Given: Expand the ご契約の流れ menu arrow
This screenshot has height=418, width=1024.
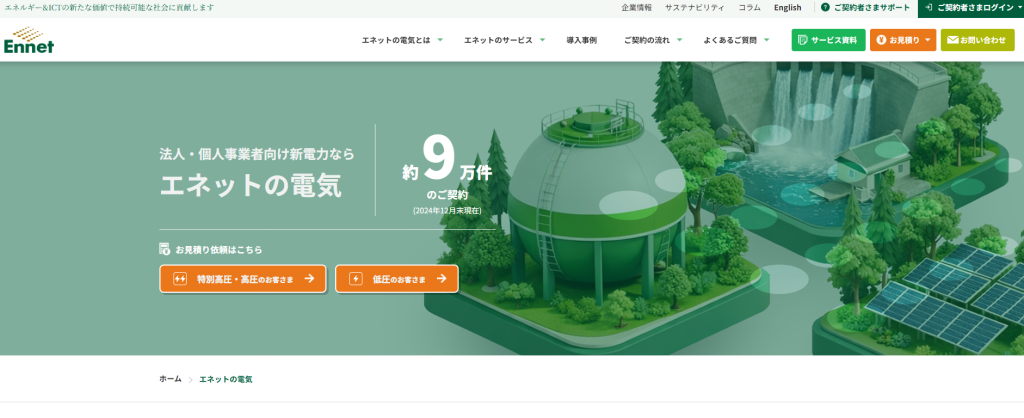Looking at the screenshot, I should point(679,40).
